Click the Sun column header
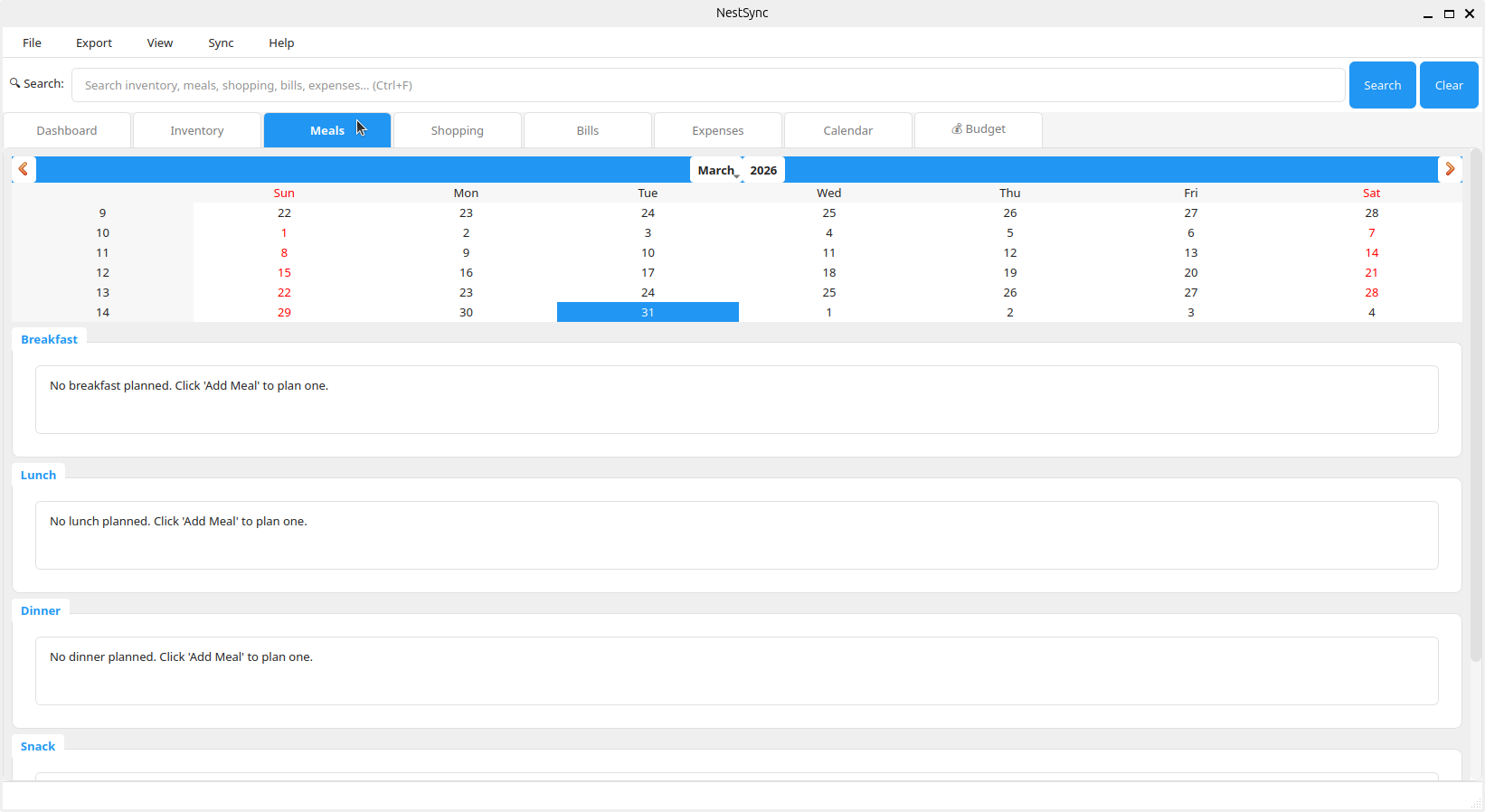 pos(284,193)
